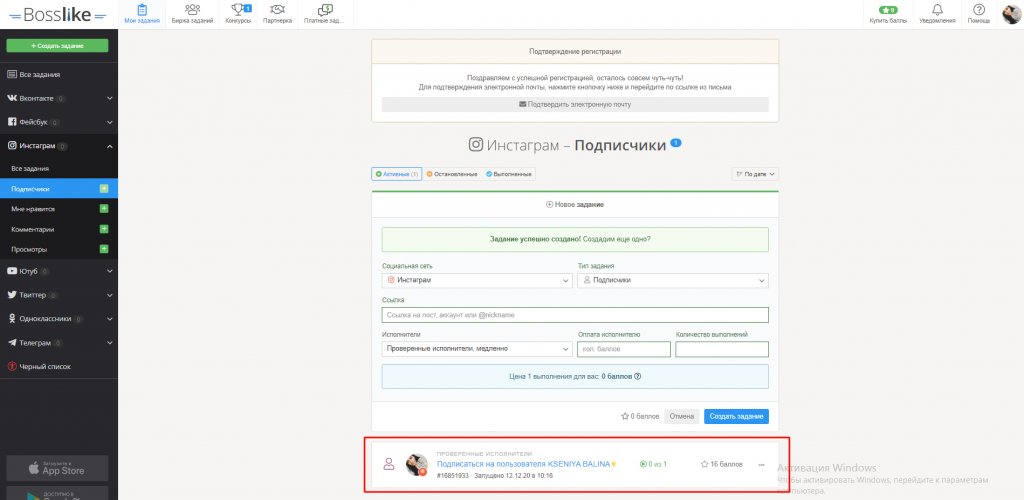Open top Все задания sidebar item
This screenshot has width=1024, height=500.
click(x=59, y=74)
